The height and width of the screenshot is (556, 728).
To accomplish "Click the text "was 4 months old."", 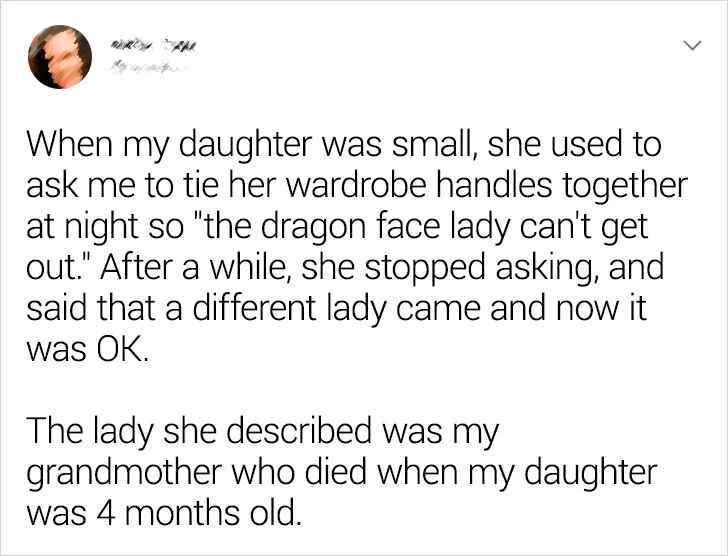I will click(162, 516).
